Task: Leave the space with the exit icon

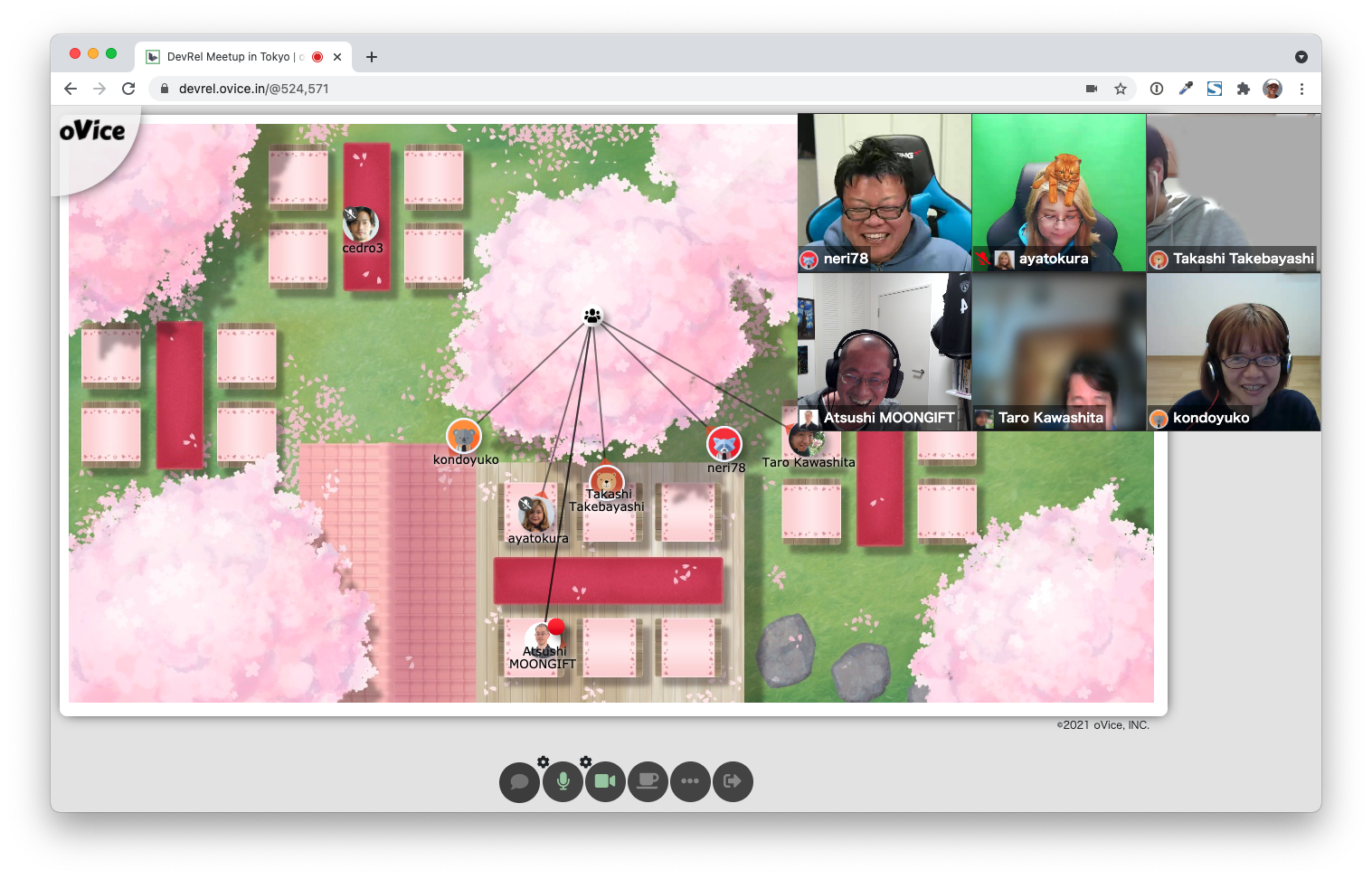Action: click(733, 781)
